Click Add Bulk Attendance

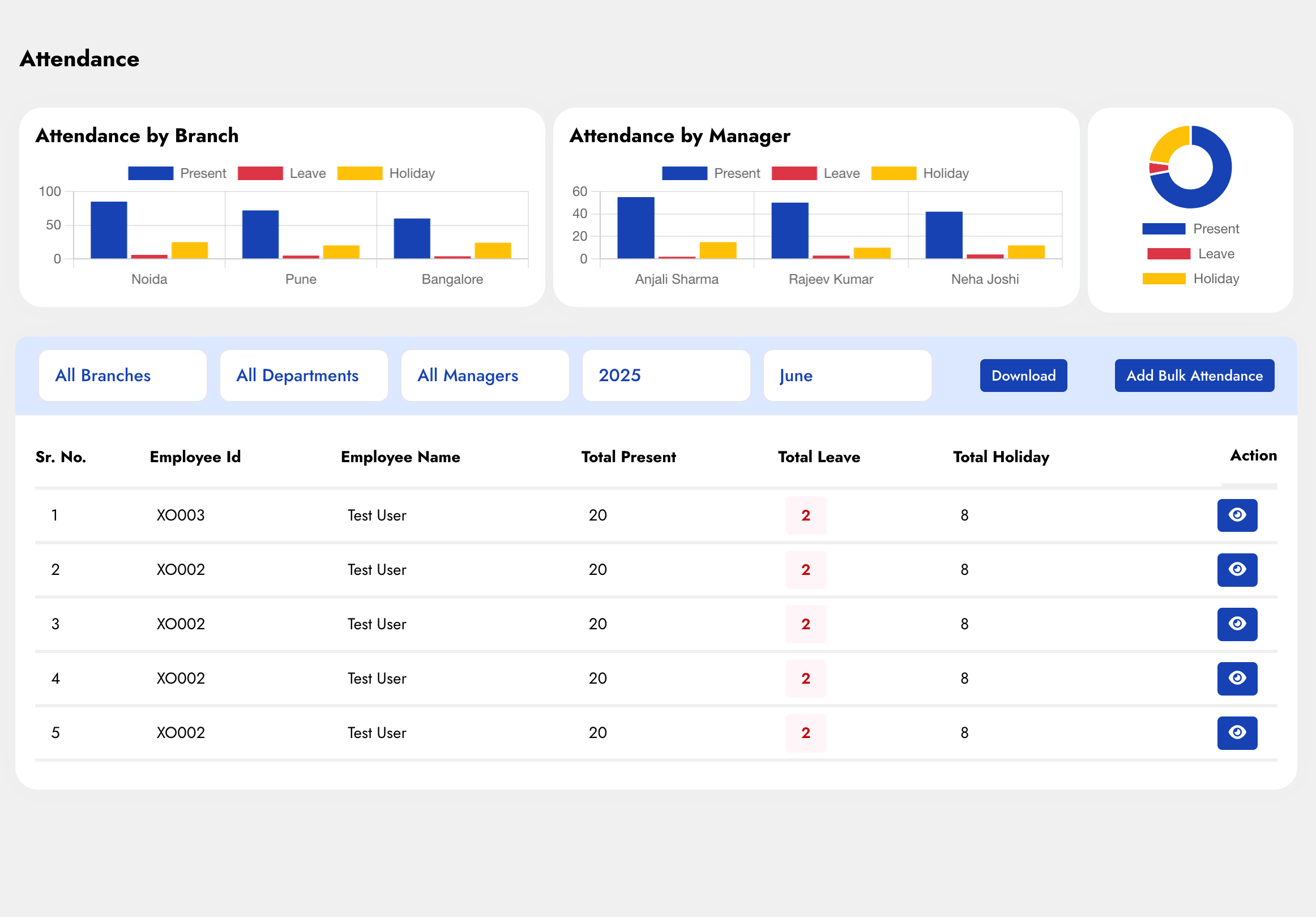click(x=1194, y=376)
